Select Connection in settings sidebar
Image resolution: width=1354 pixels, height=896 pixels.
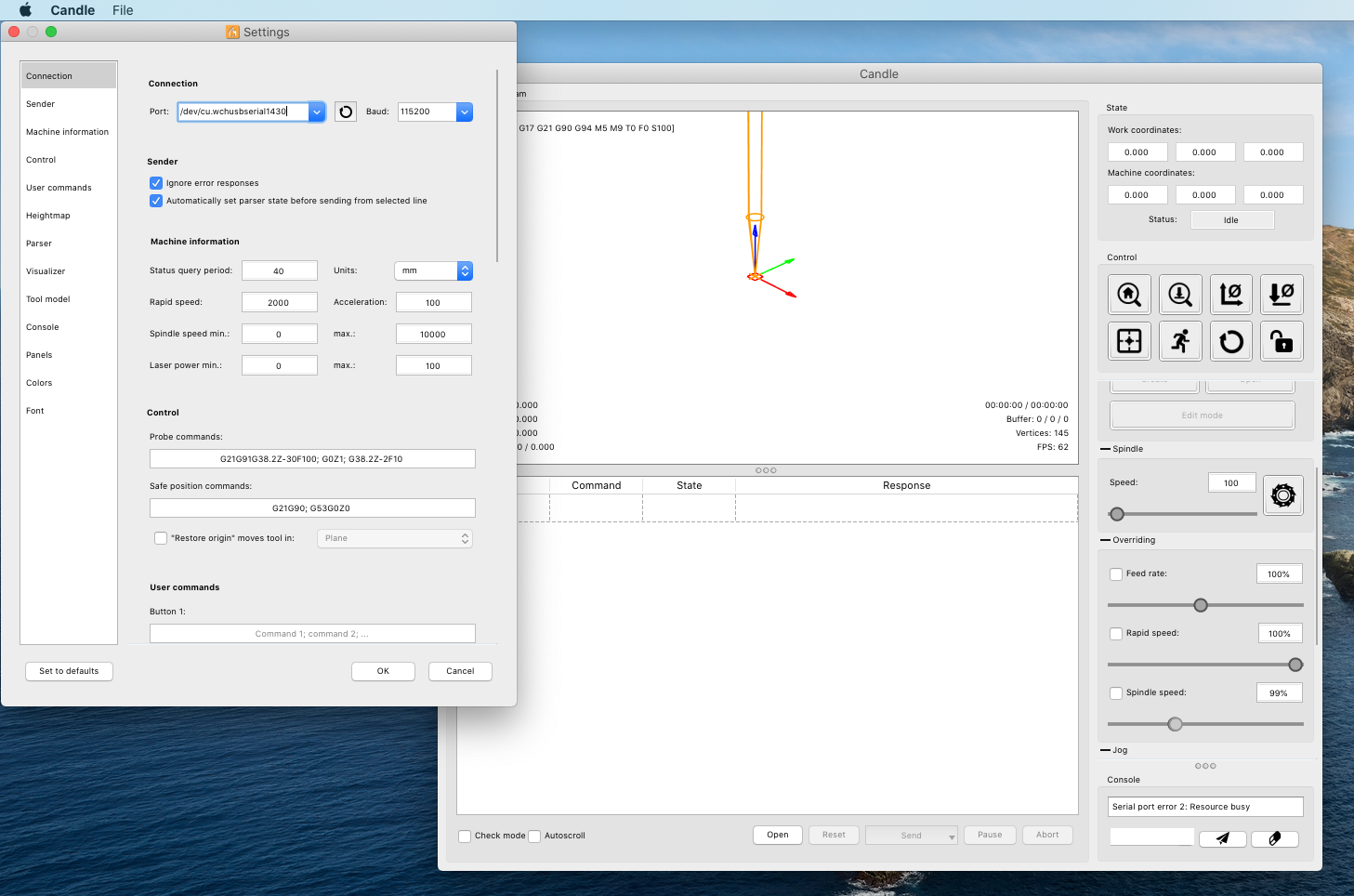click(69, 76)
